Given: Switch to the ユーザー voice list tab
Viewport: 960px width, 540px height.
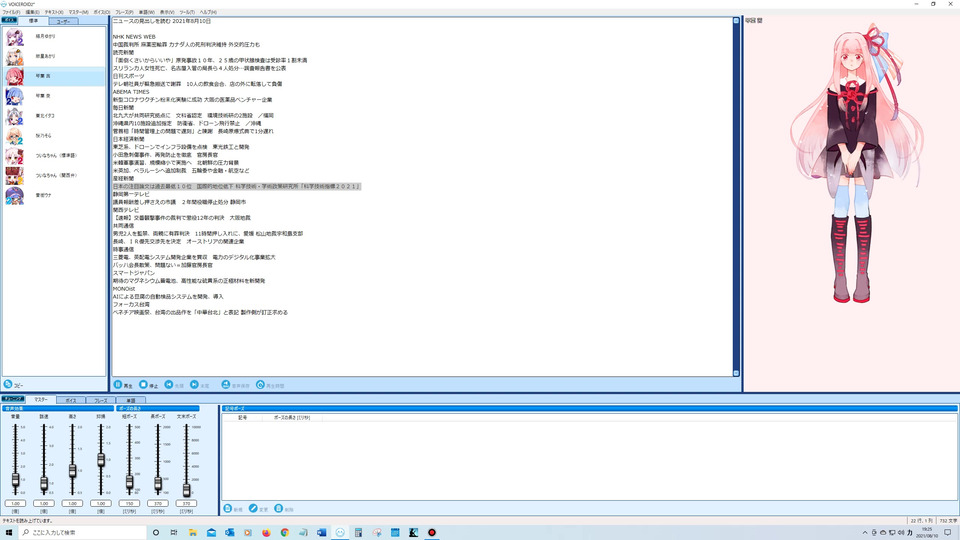Looking at the screenshot, I should pyautogui.click(x=63, y=21).
